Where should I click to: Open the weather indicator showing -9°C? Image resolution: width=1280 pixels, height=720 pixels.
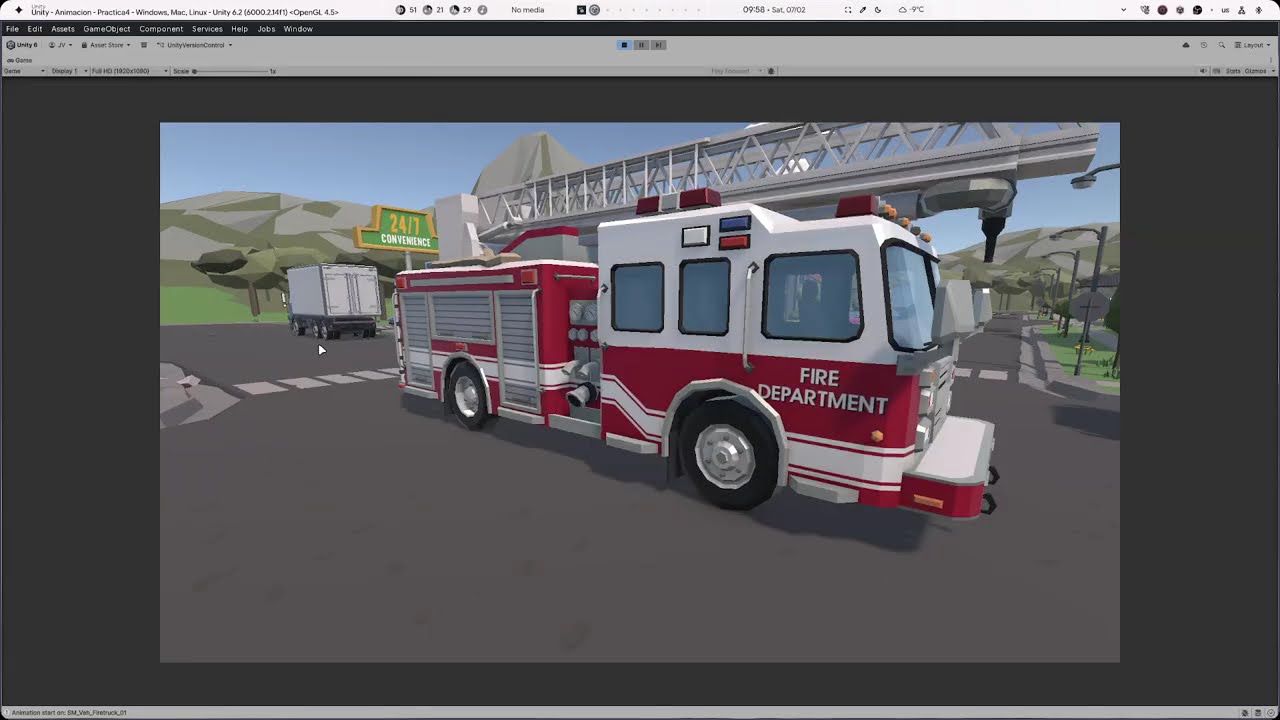[x=911, y=10]
